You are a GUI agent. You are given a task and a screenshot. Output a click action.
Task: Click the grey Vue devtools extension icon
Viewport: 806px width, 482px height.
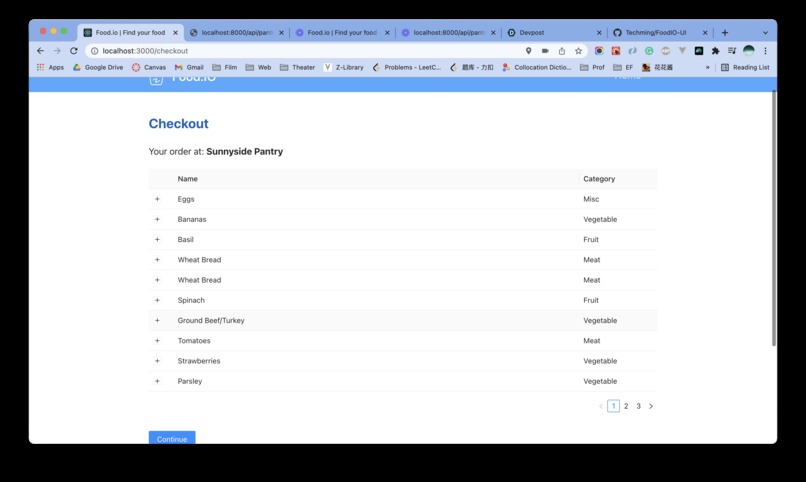(682, 51)
